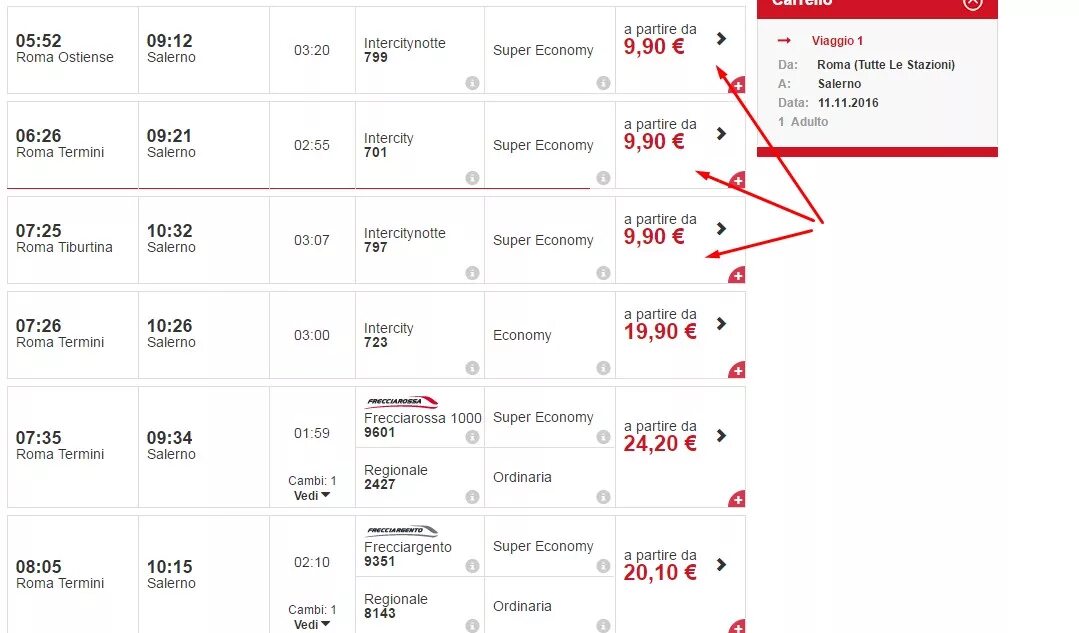
Task: Click info icon beside Intercity 701
Action: pyautogui.click(x=472, y=178)
